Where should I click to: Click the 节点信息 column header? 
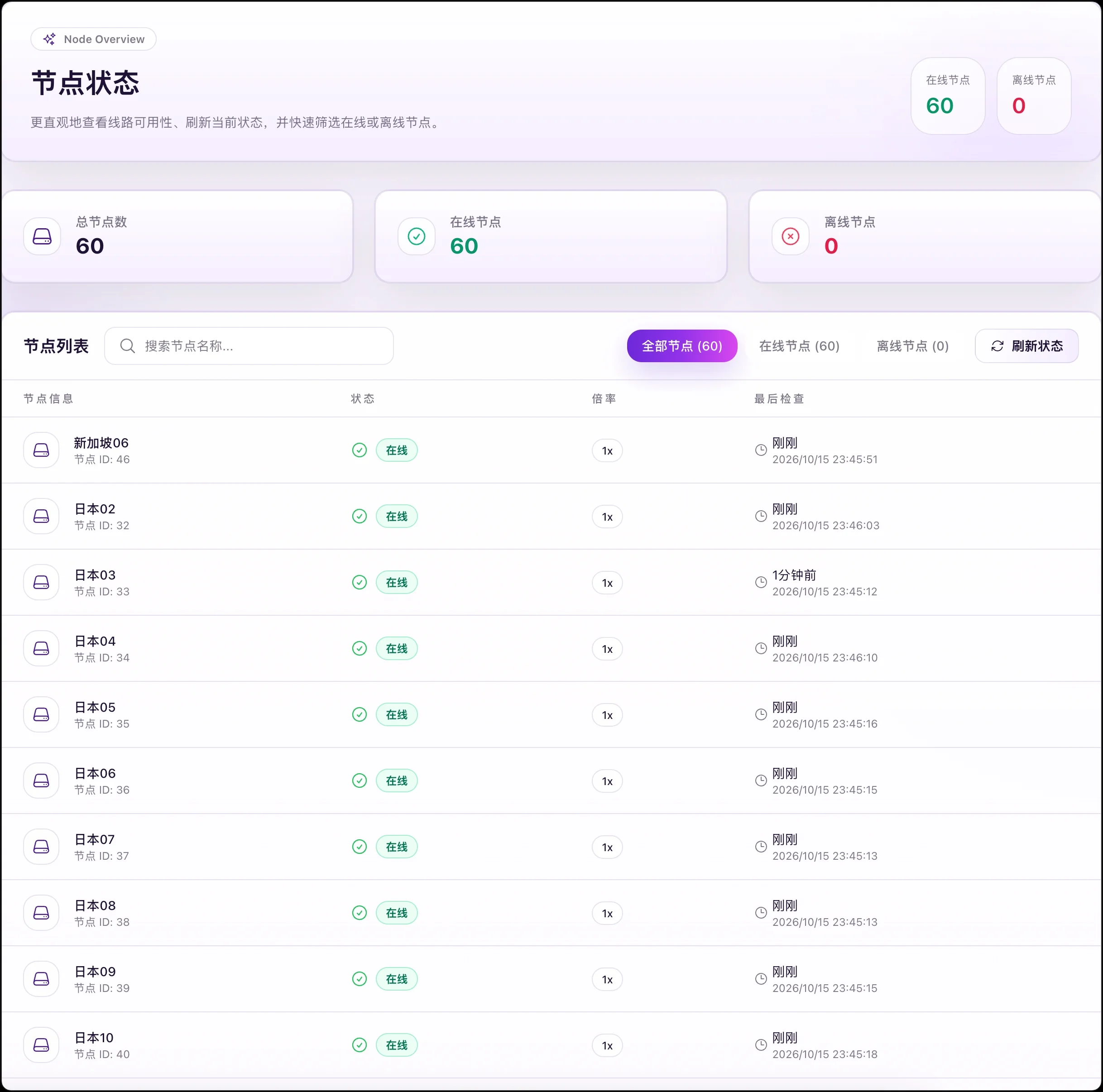[48, 398]
